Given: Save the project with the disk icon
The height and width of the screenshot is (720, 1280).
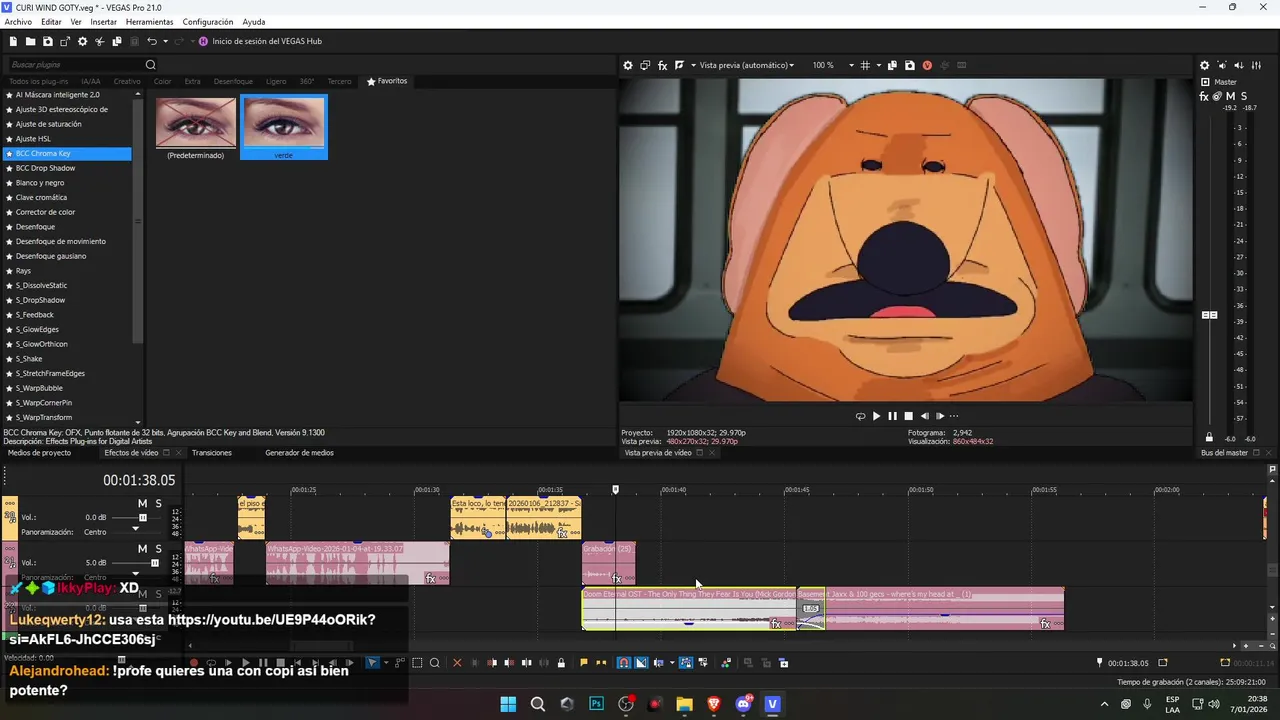Looking at the screenshot, I should 47,41.
